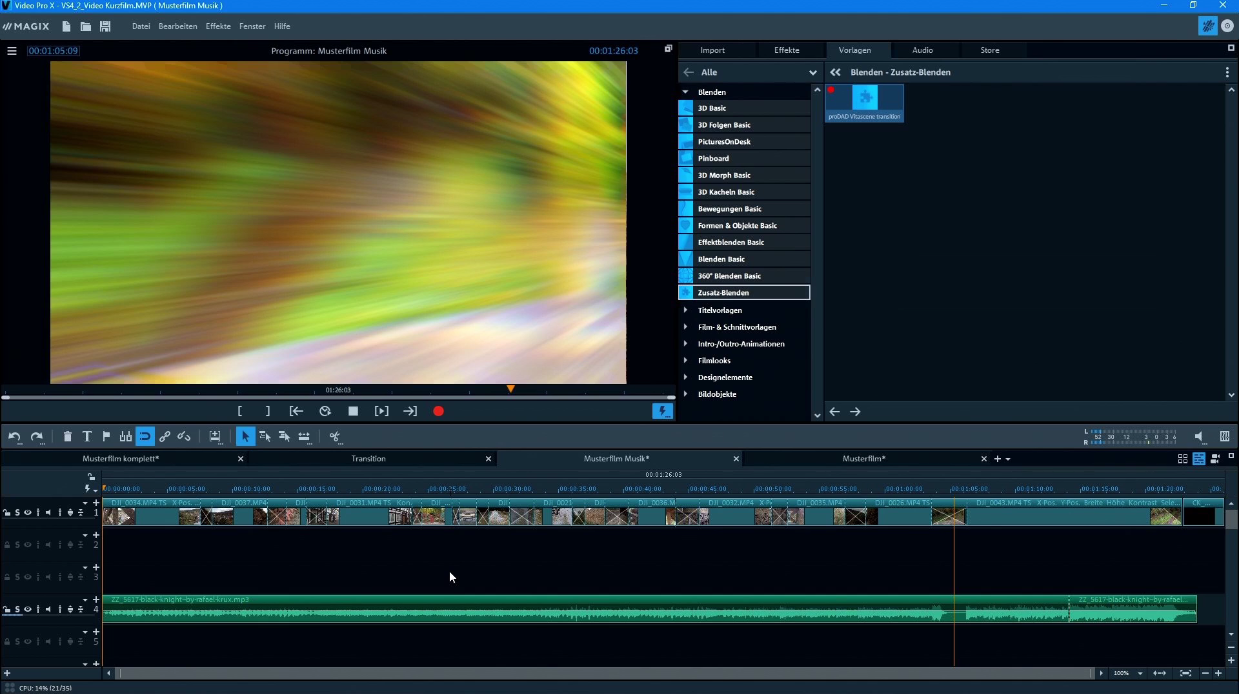Expand the Filmlooks category
The width and height of the screenshot is (1239, 694).
click(x=714, y=360)
